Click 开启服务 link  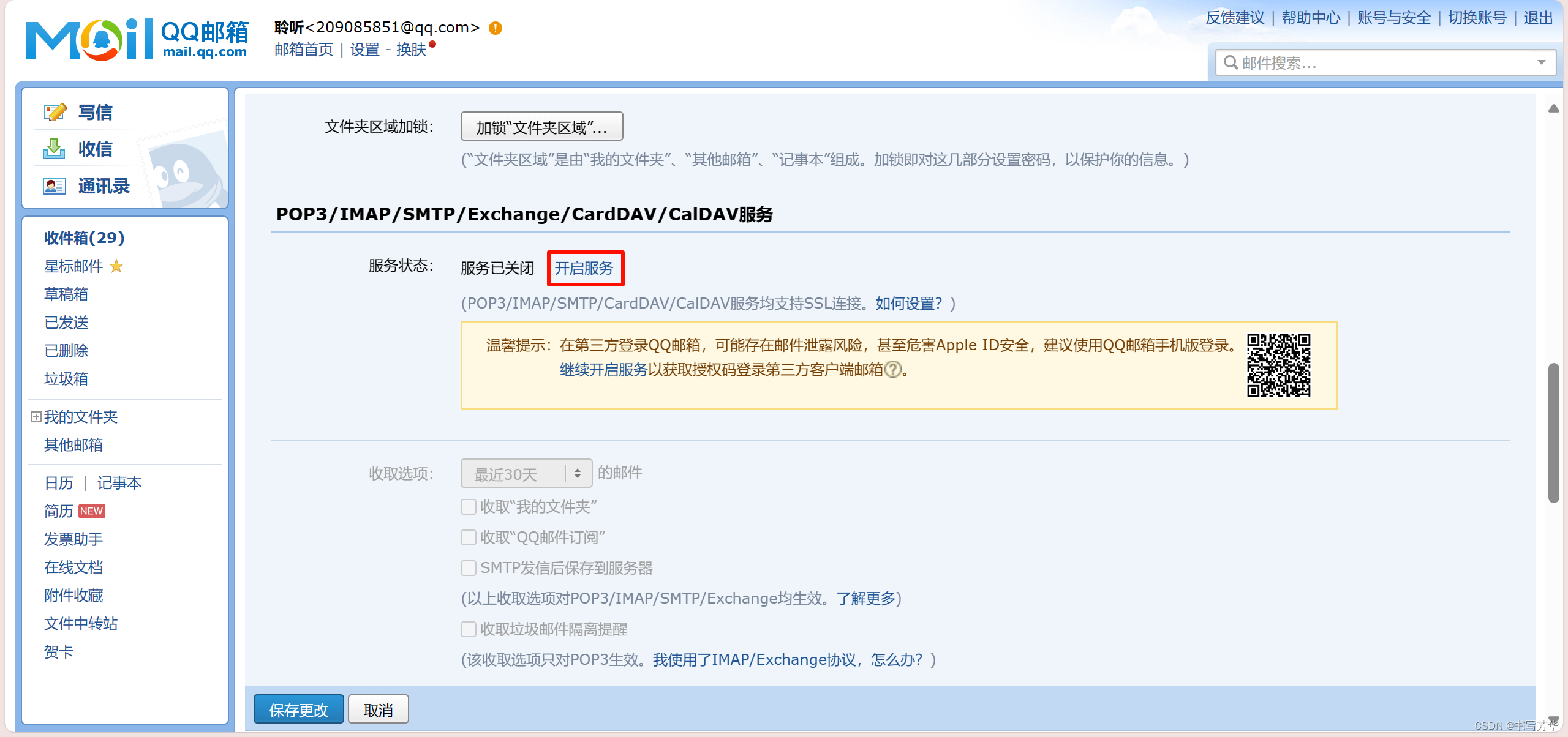click(584, 268)
